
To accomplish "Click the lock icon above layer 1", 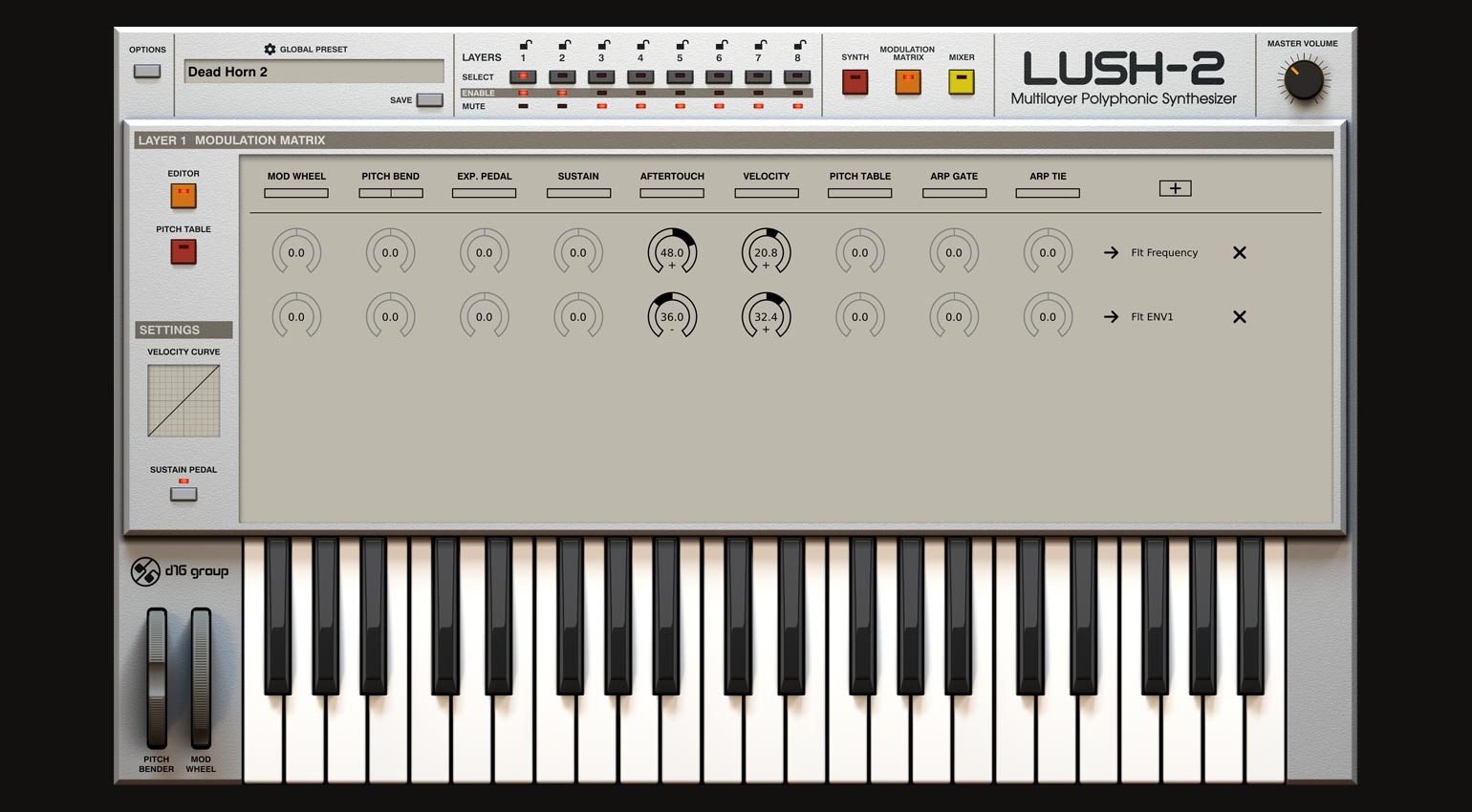I will point(526,44).
